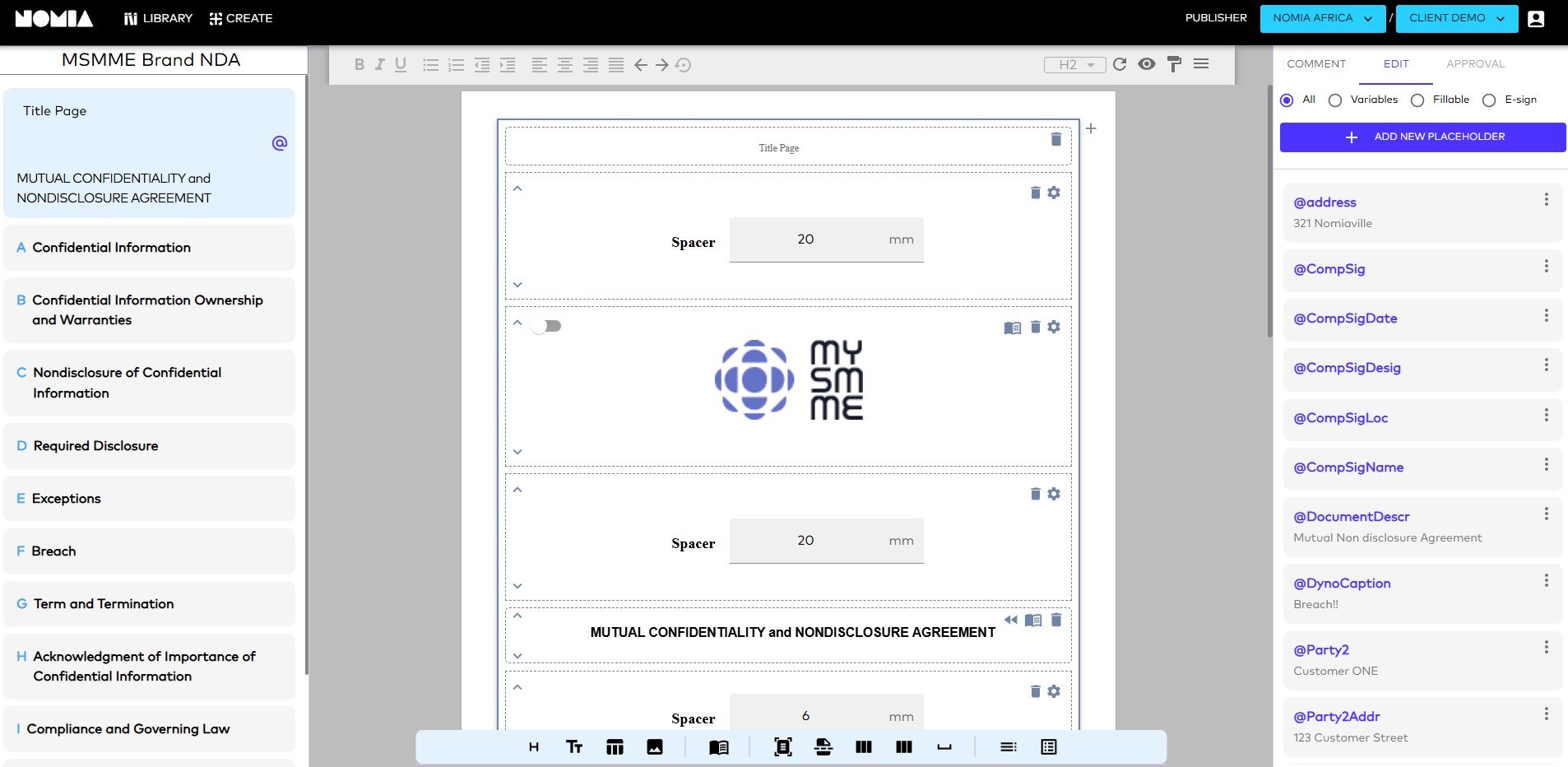This screenshot has height=767, width=1568.
Task: Open the H2 heading style dropdown
Action: (1074, 65)
